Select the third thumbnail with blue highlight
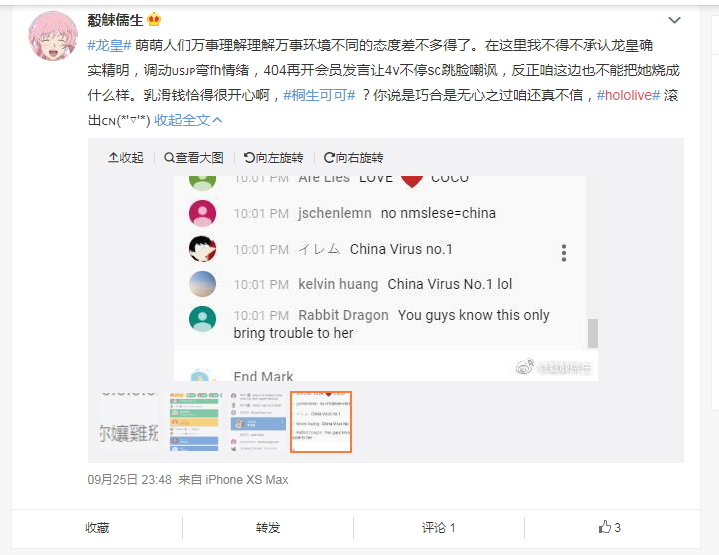The height and width of the screenshot is (555, 719). tap(257, 422)
